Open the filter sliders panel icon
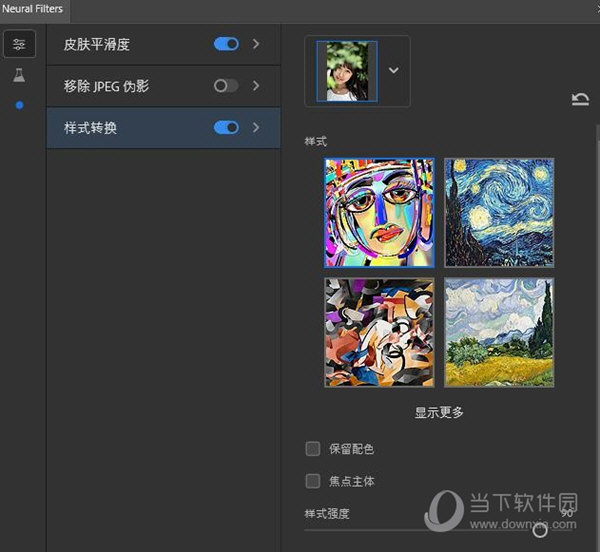Viewport: 600px width, 552px height. click(19, 44)
